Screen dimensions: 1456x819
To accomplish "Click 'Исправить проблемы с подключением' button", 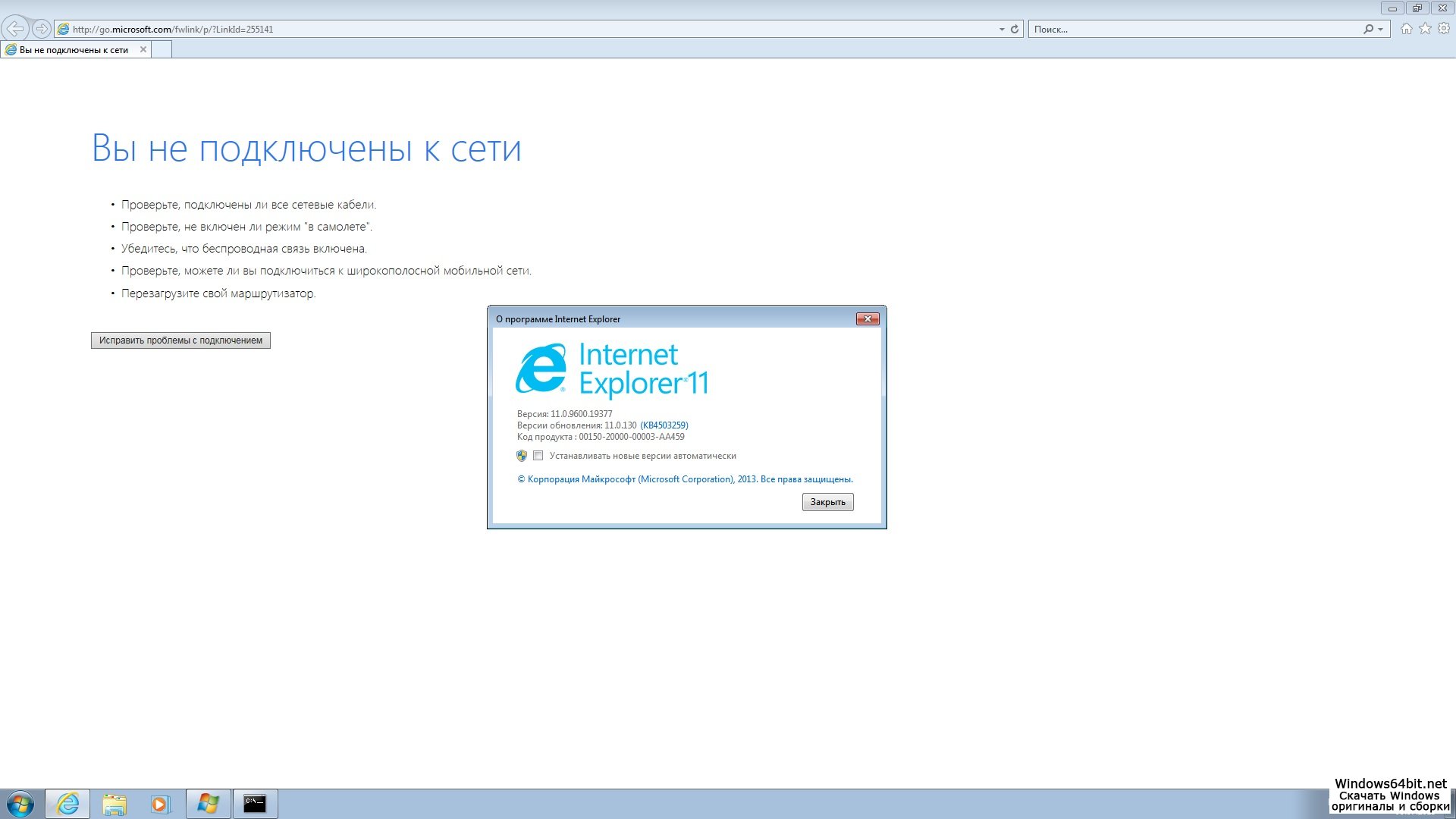I will click(180, 340).
